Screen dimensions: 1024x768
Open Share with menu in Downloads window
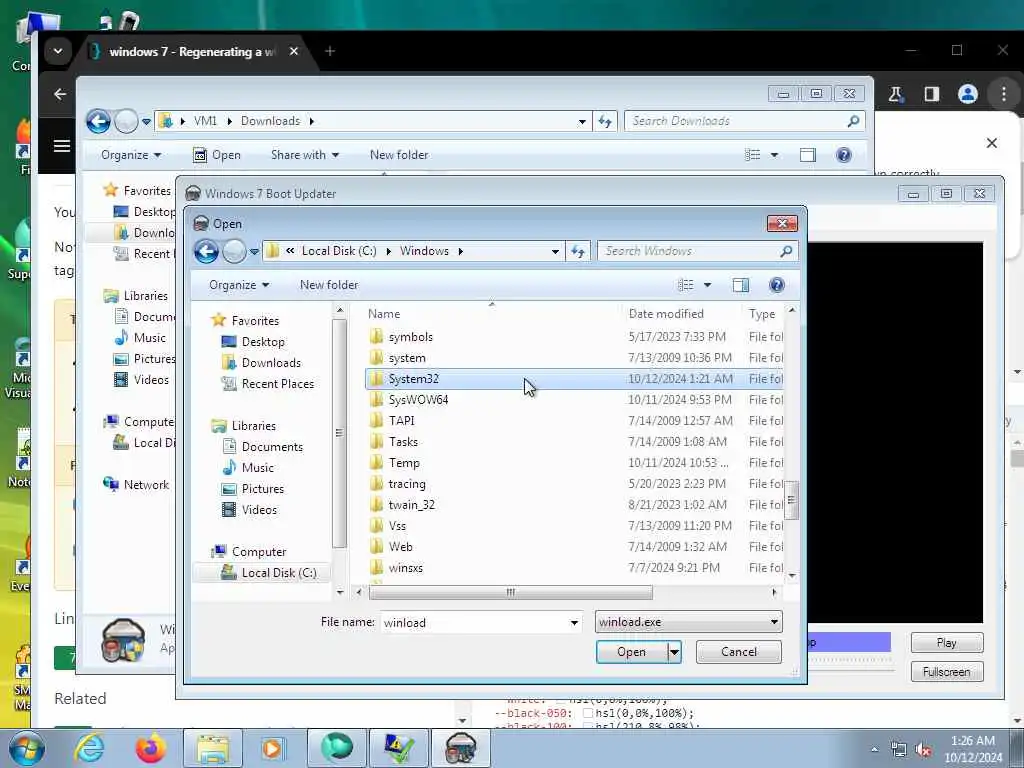(304, 155)
